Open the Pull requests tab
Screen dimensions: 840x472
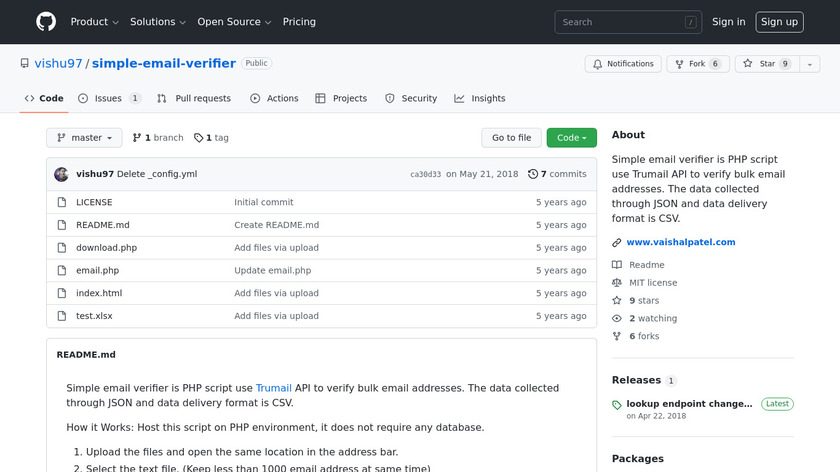pos(194,99)
